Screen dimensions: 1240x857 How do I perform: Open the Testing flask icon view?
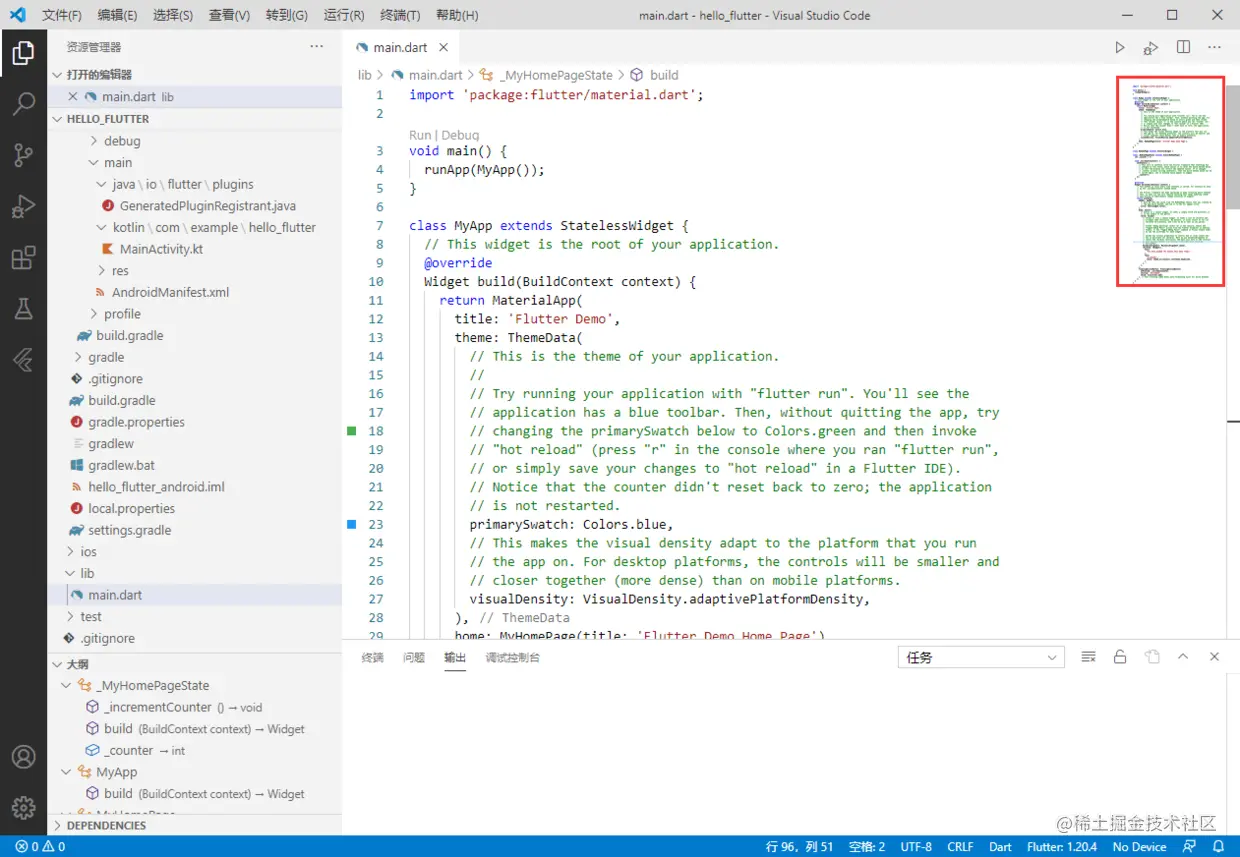click(x=23, y=310)
